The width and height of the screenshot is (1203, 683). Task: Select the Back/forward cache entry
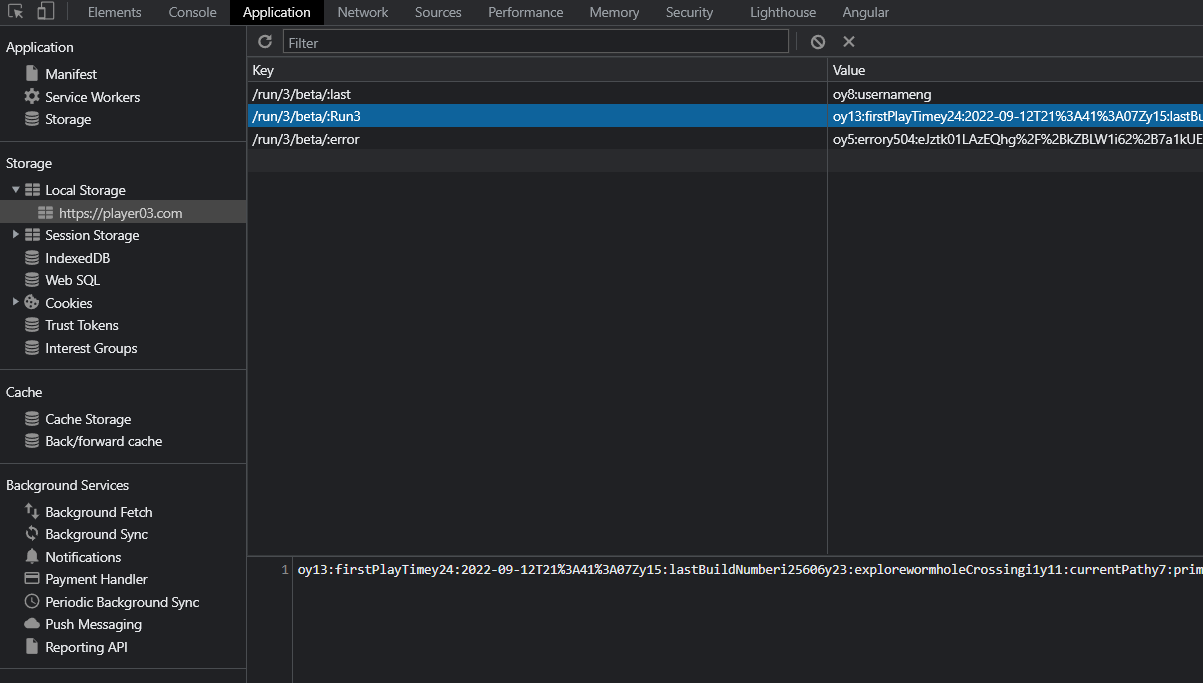(x=105, y=441)
